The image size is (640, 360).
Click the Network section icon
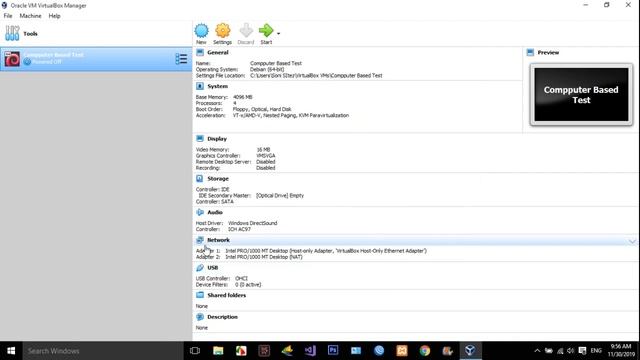(x=200, y=240)
